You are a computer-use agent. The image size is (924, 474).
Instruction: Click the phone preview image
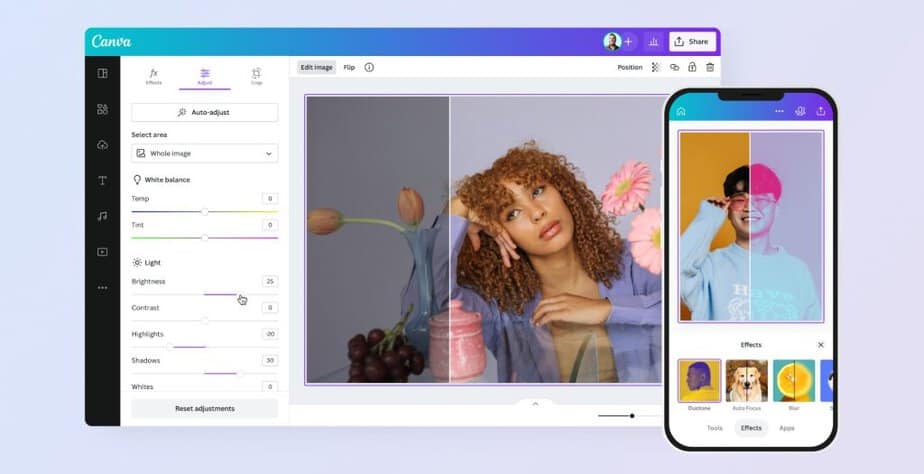pyautogui.click(x=751, y=226)
